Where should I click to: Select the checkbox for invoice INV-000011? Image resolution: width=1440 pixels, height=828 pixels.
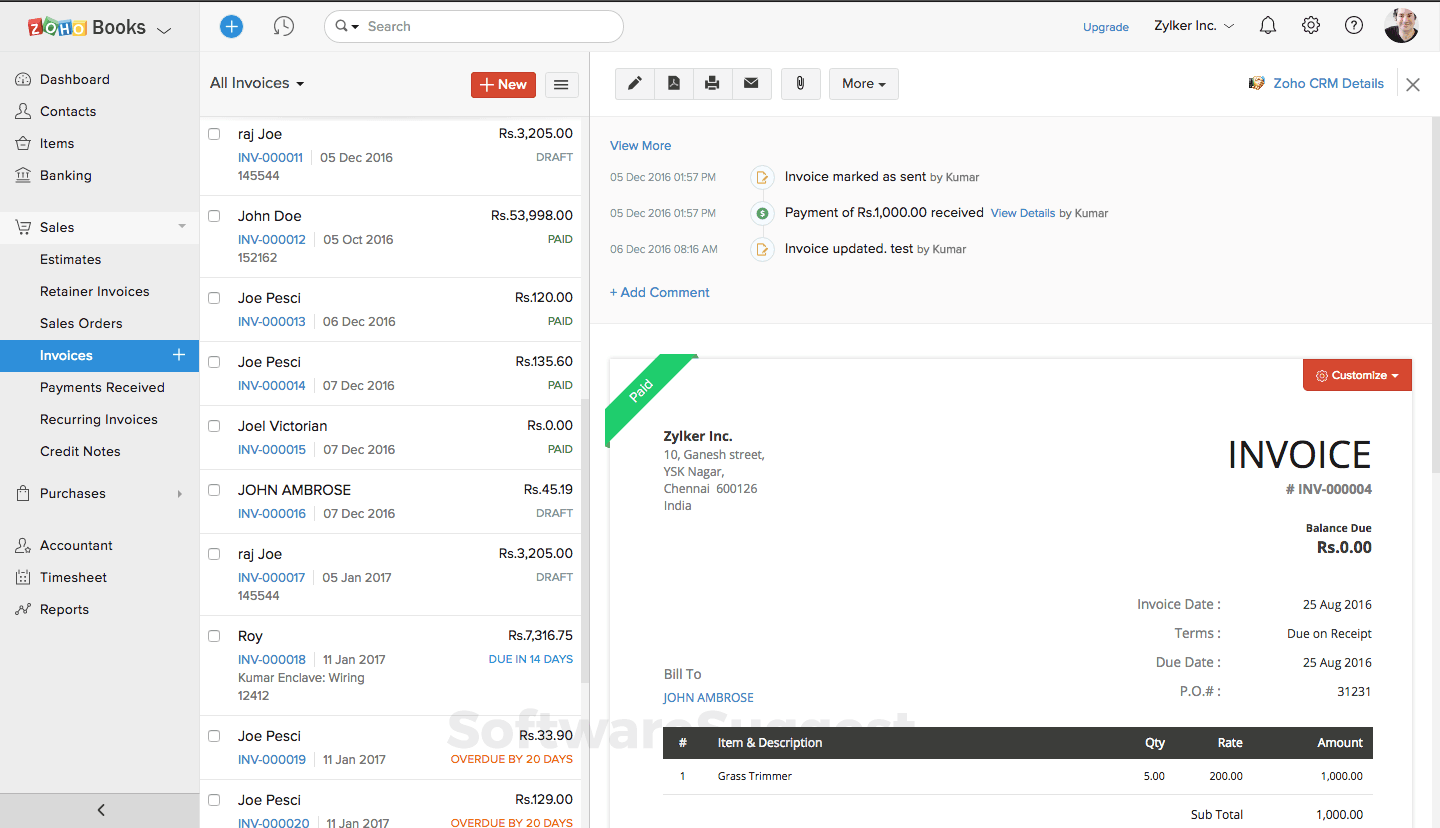pos(213,133)
